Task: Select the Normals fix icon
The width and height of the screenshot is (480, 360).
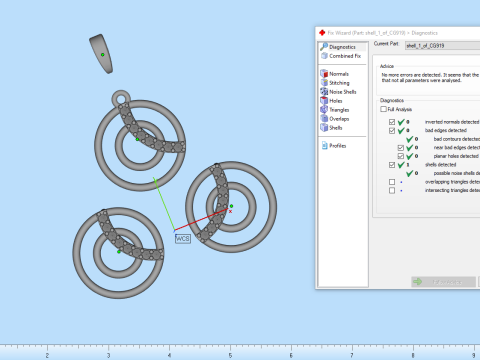Action: click(324, 74)
